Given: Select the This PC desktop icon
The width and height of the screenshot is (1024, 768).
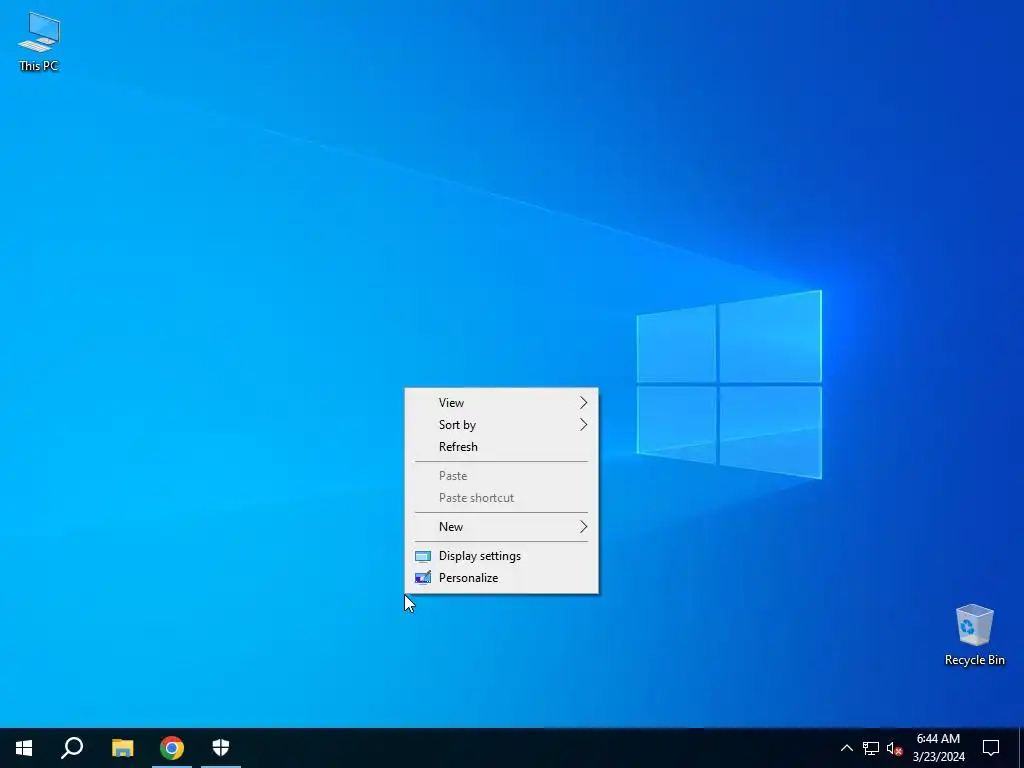Looking at the screenshot, I should [39, 42].
